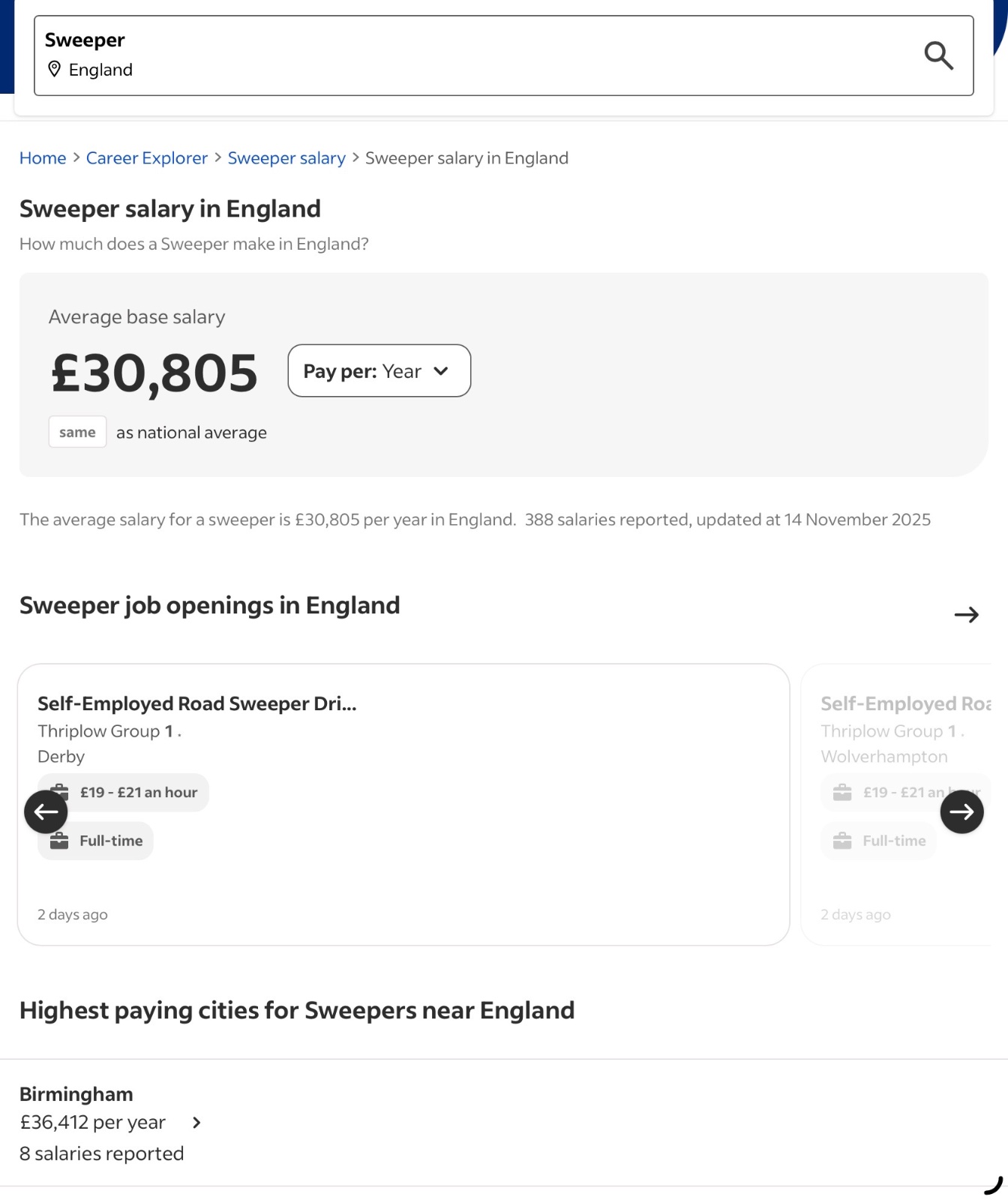Screen dimensions: 1008x1200
Task: Click the Home breadcrumb link
Action: coord(43,158)
